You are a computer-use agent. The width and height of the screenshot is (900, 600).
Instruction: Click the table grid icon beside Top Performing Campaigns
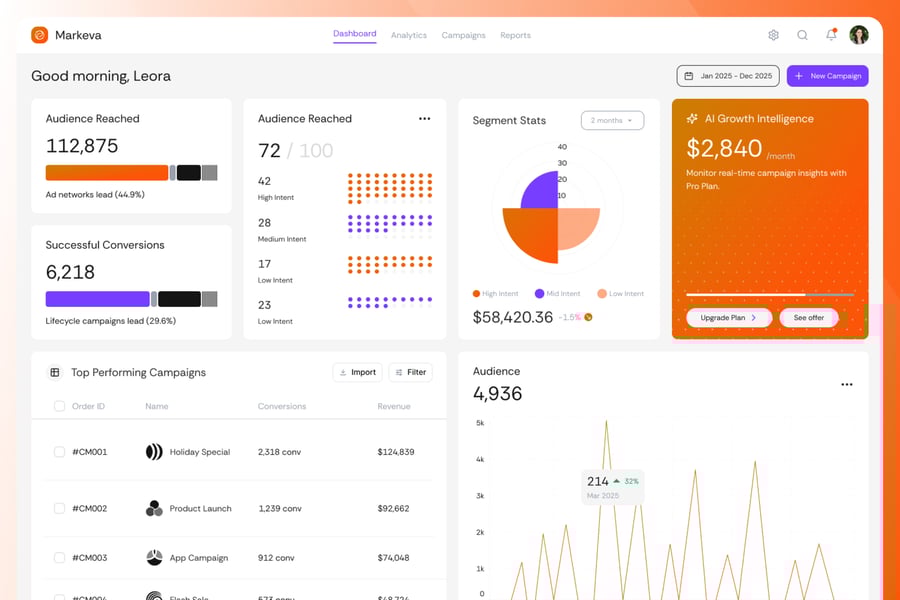54,373
